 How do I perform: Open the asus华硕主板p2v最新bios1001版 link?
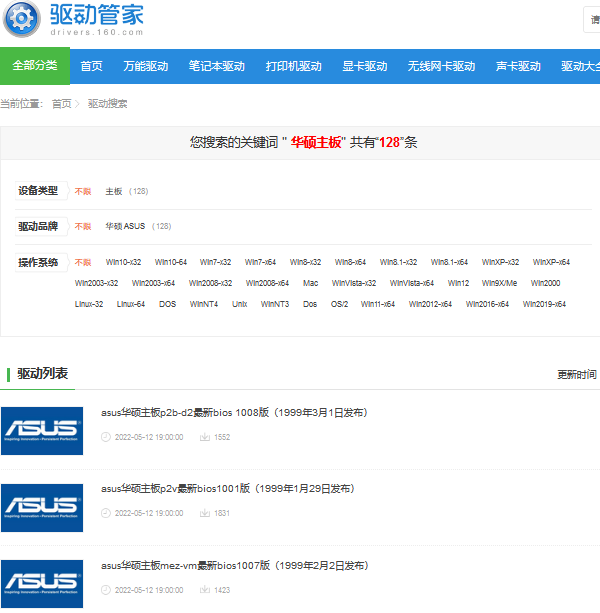tap(227, 489)
